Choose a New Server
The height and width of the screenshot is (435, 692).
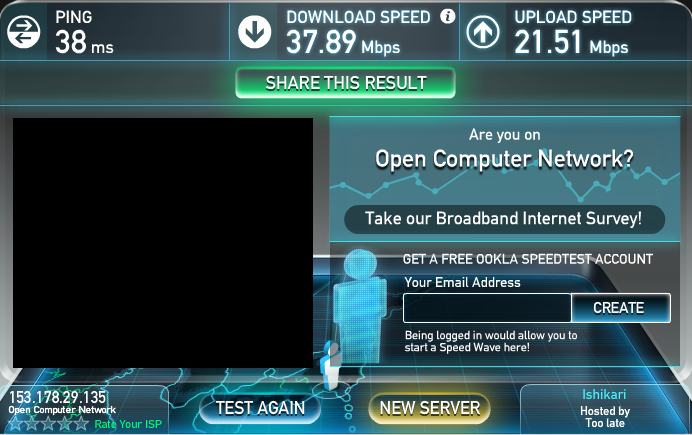coord(429,408)
